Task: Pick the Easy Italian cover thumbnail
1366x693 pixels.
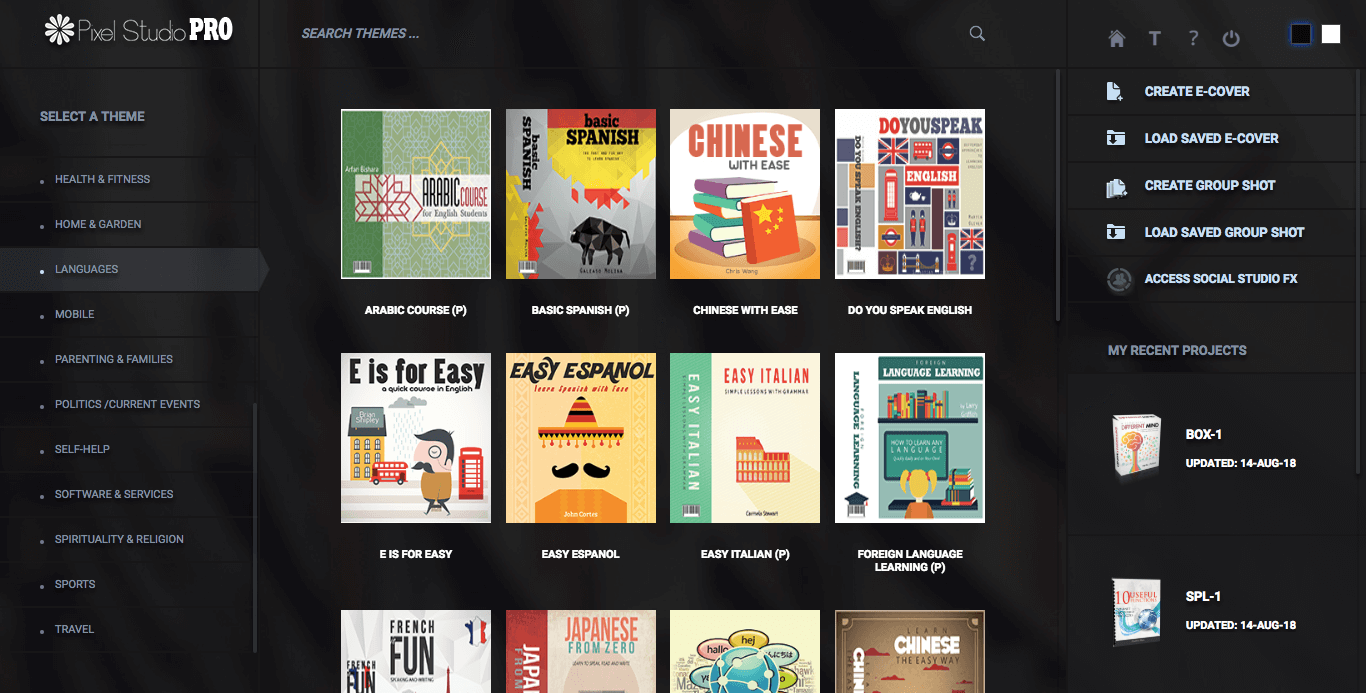Action: click(x=745, y=438)
